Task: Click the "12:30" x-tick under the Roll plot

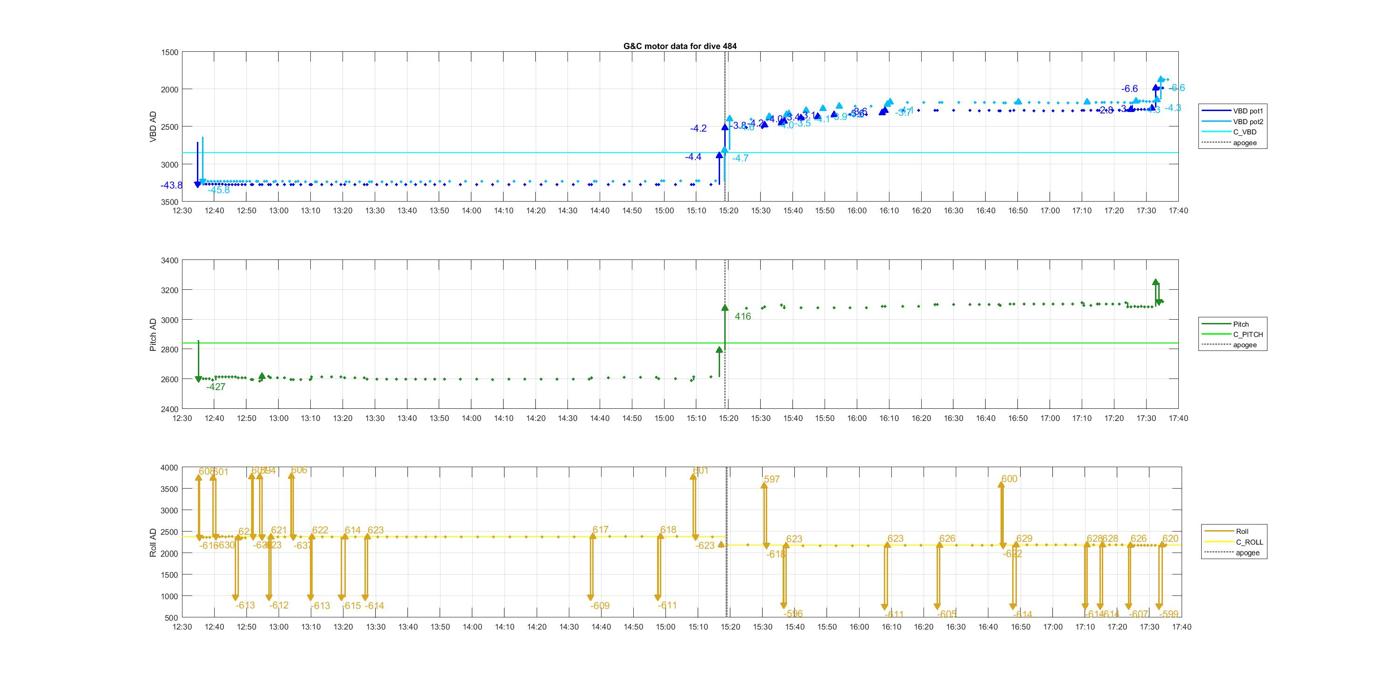Action: coord(182,627)
